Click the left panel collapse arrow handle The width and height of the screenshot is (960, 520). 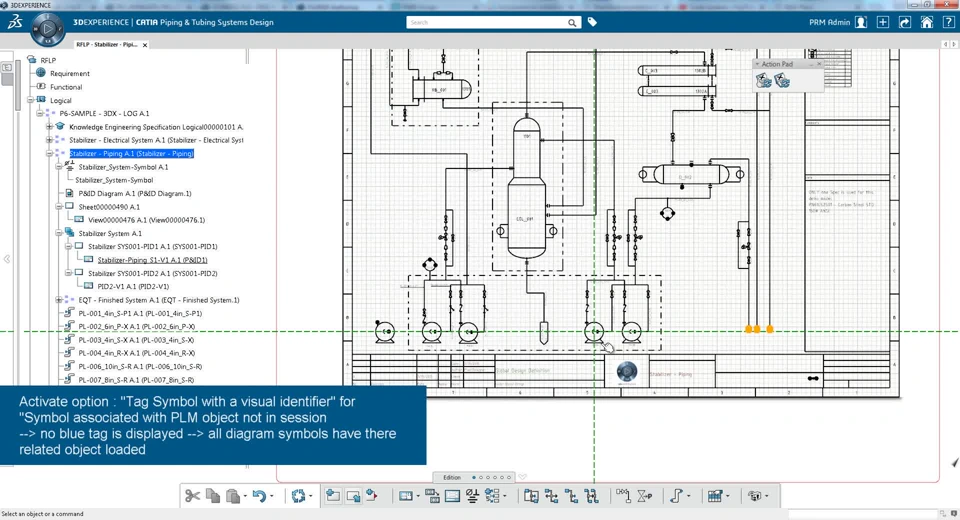(7, 260)
